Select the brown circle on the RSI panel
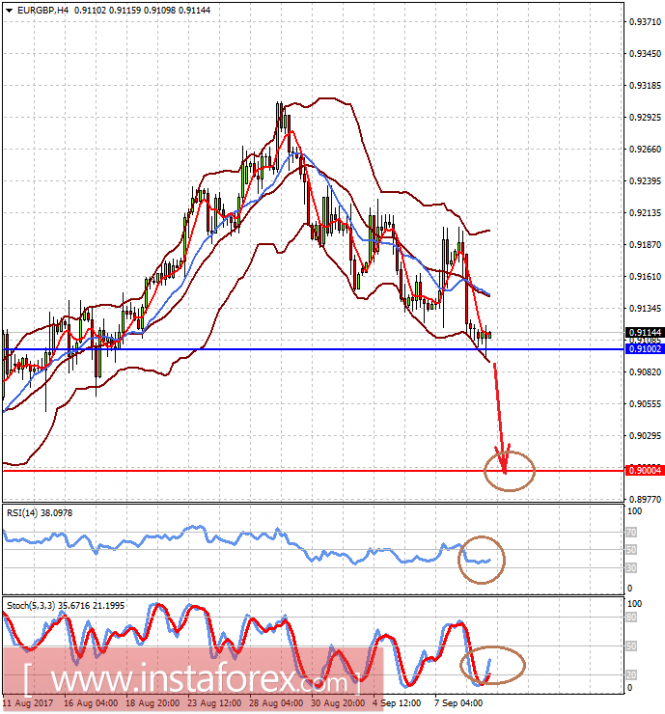This screenshot has height=714, width=665. tap(481, 560)
